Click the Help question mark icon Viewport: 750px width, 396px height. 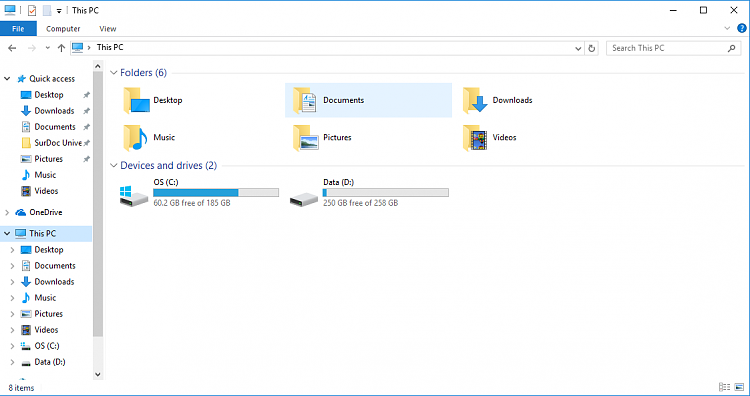click(742, 28)
